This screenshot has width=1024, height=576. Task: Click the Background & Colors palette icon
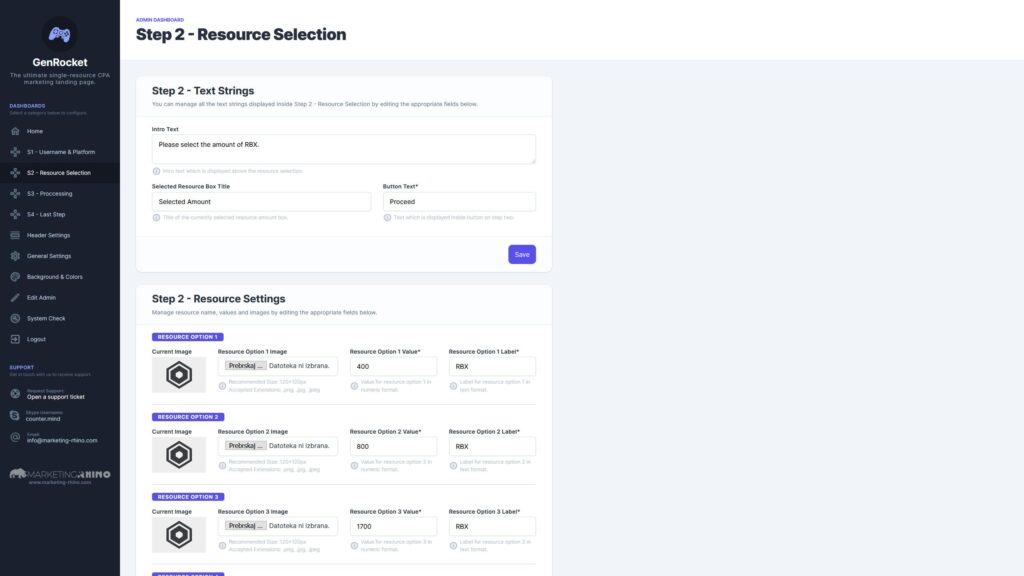[15, 277]
